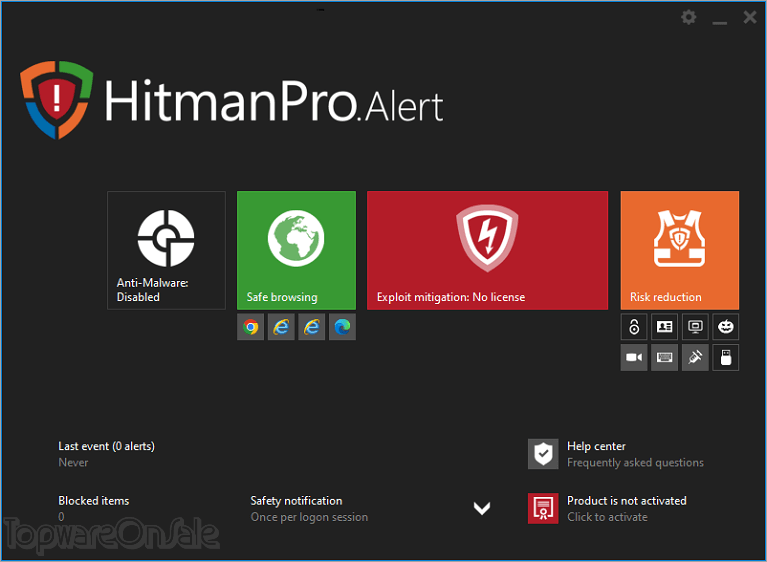Viewport: 767px width, 562px height.
Task: Toggle the syringe vaccination icon
Action: (695, 358)
